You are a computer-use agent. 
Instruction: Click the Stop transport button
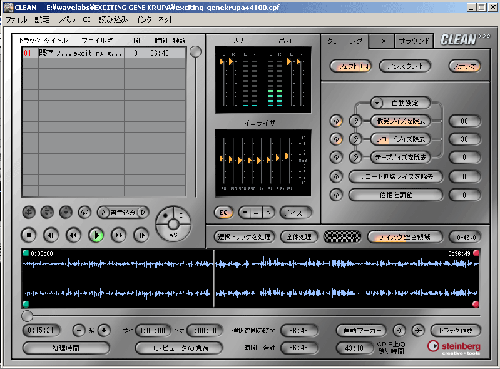(29, 235)
